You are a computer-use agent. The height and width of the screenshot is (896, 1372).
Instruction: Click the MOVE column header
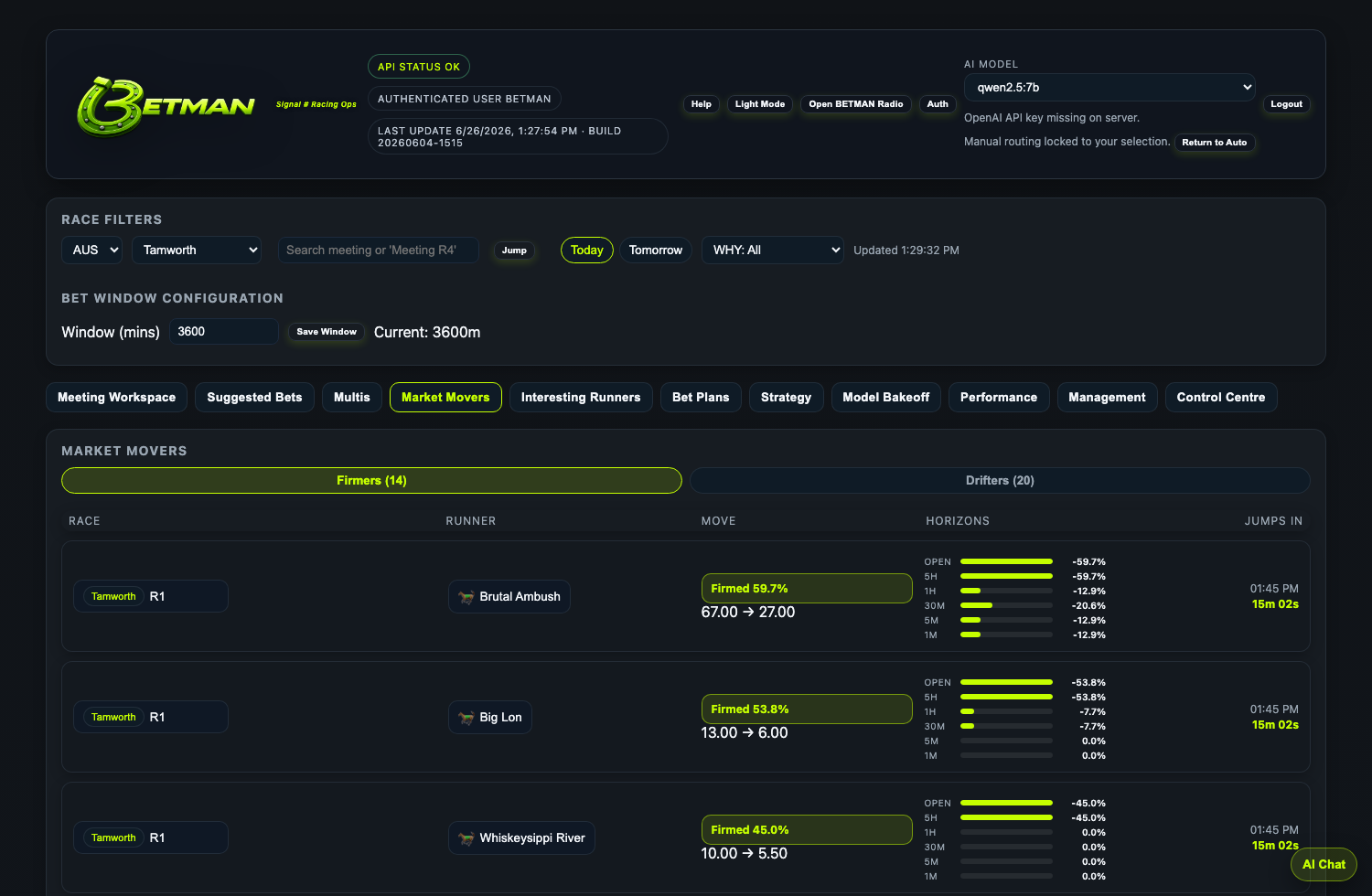click(719, 521)
